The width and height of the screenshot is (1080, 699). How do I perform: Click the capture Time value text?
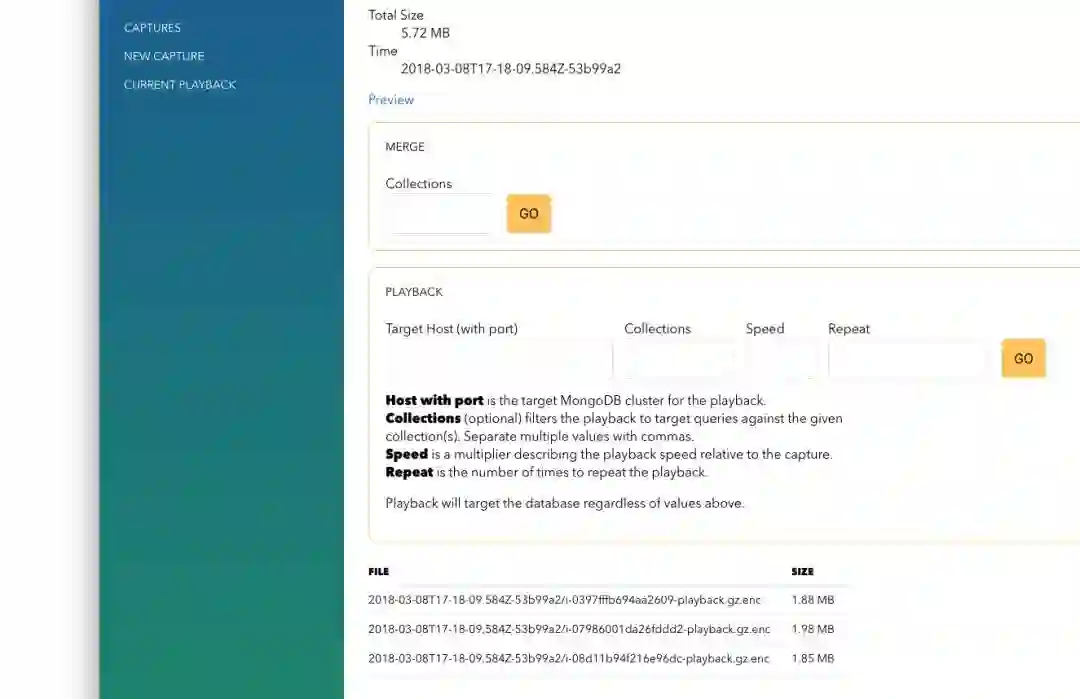coord(511,69)
